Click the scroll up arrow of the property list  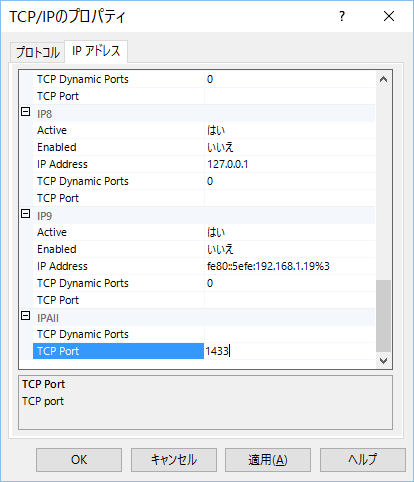click(384, 79)
